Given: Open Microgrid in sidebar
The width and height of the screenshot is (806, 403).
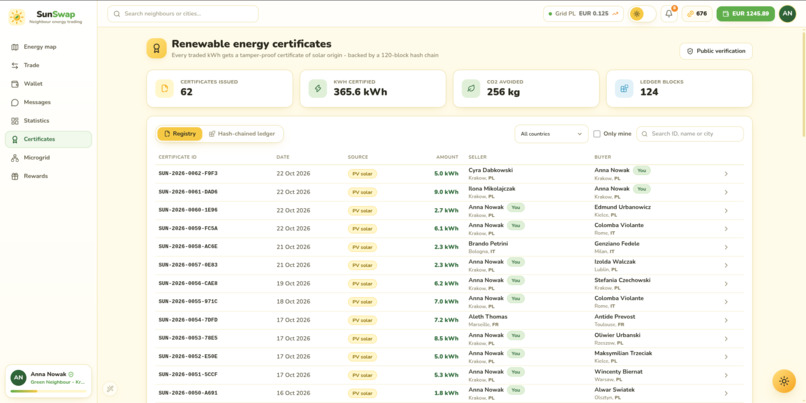Looking at the screenshot, I should click(48, 158).
